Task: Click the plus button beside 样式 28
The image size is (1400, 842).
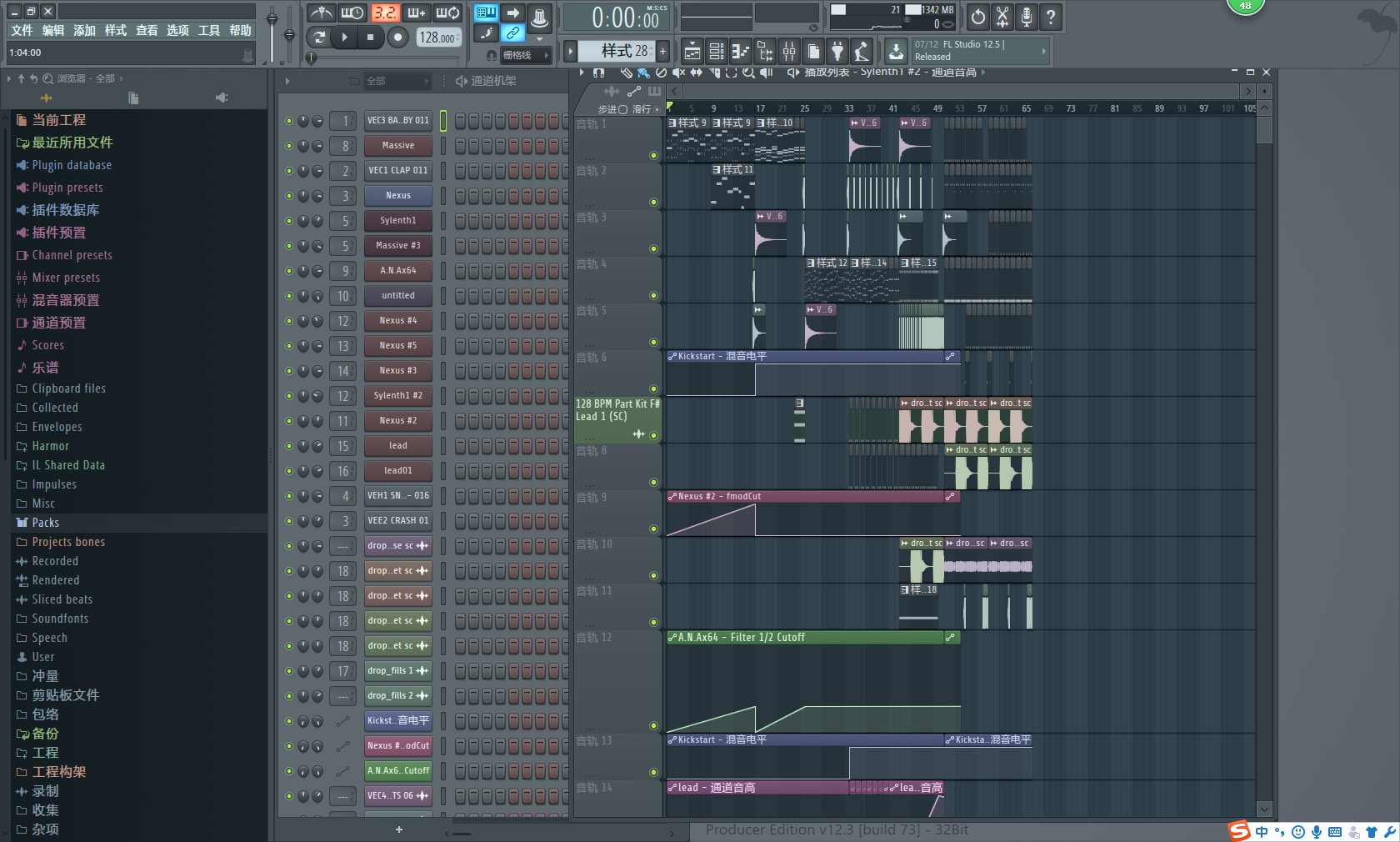Action: [x=663, y=51]
